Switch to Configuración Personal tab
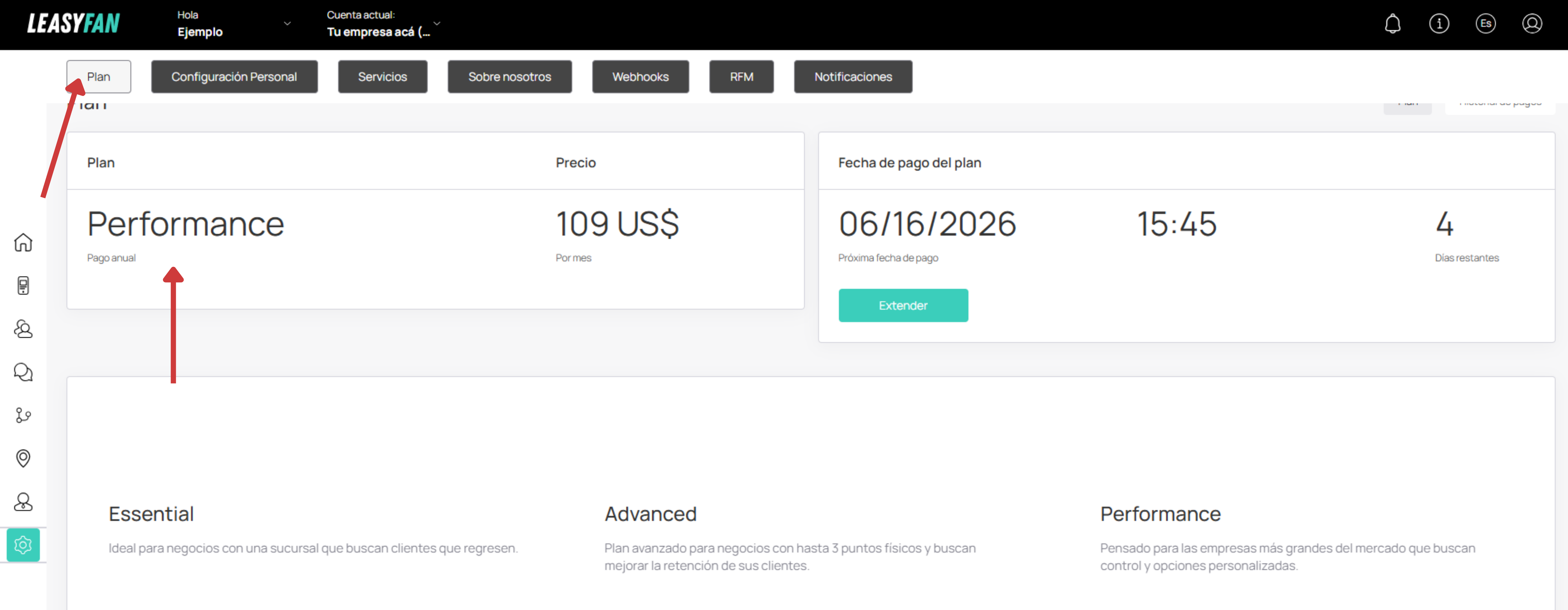Viewport: 1568px width, 610px height. tap(234, 77)
